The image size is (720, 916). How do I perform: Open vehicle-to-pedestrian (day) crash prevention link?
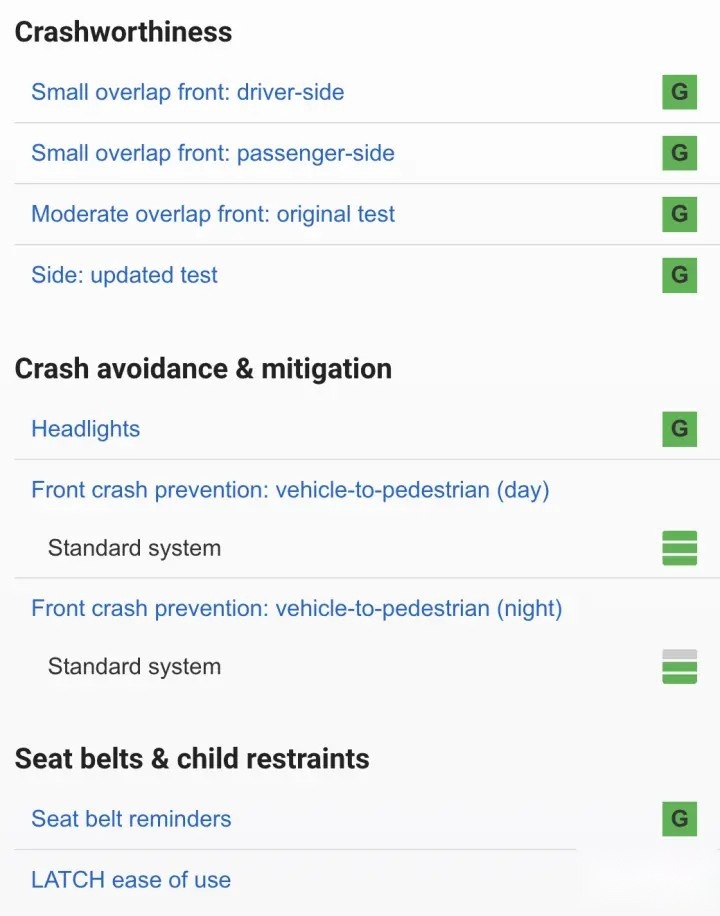coord(290,490)
